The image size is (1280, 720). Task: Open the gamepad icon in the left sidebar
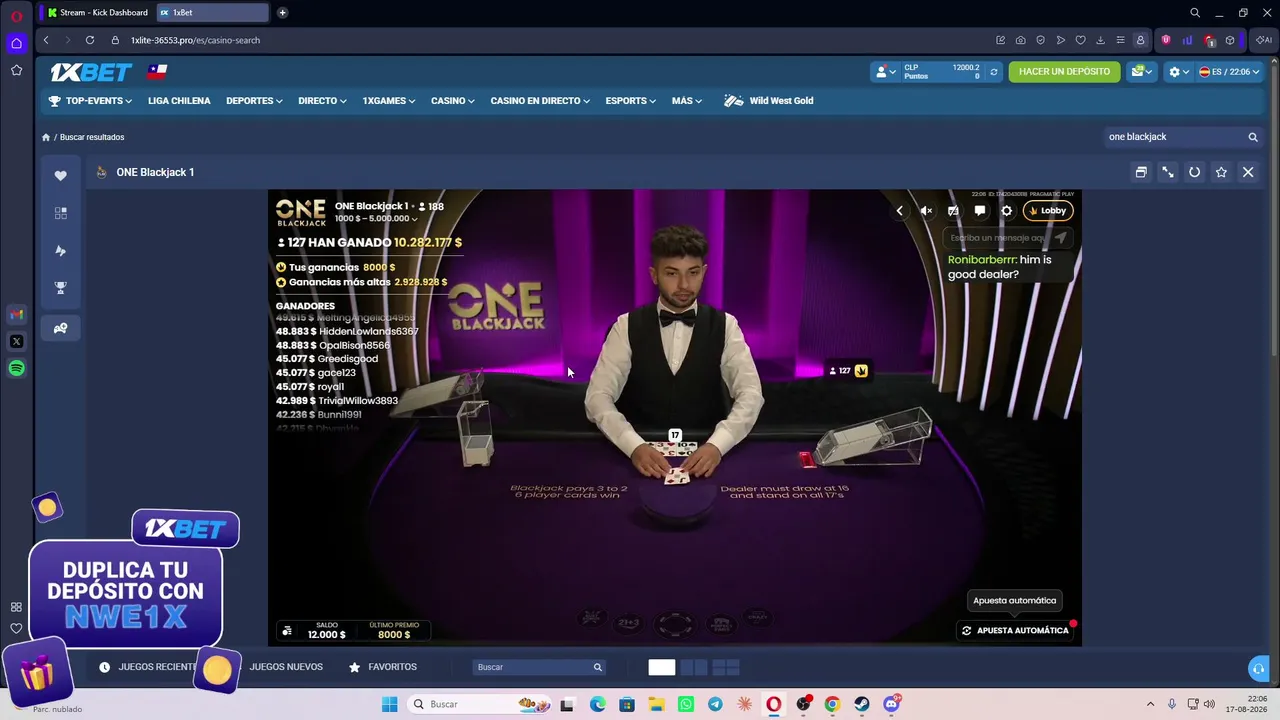click(x=60, y=328)
